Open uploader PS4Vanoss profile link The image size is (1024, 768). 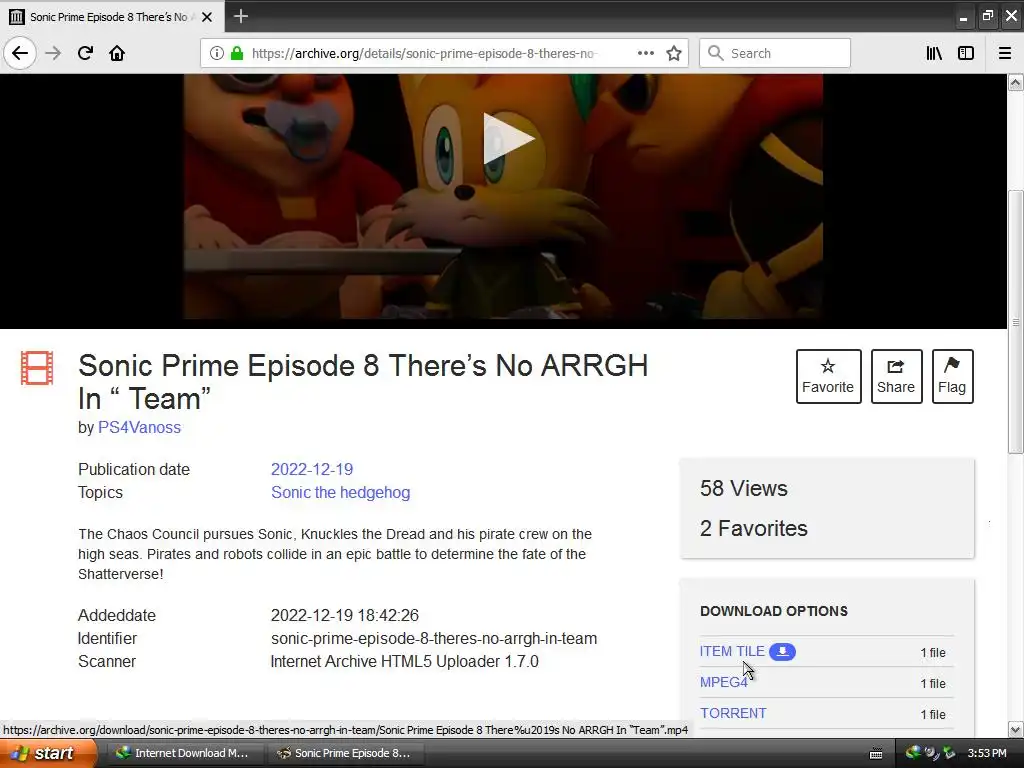pyautogui.click(x=139, y=427)
